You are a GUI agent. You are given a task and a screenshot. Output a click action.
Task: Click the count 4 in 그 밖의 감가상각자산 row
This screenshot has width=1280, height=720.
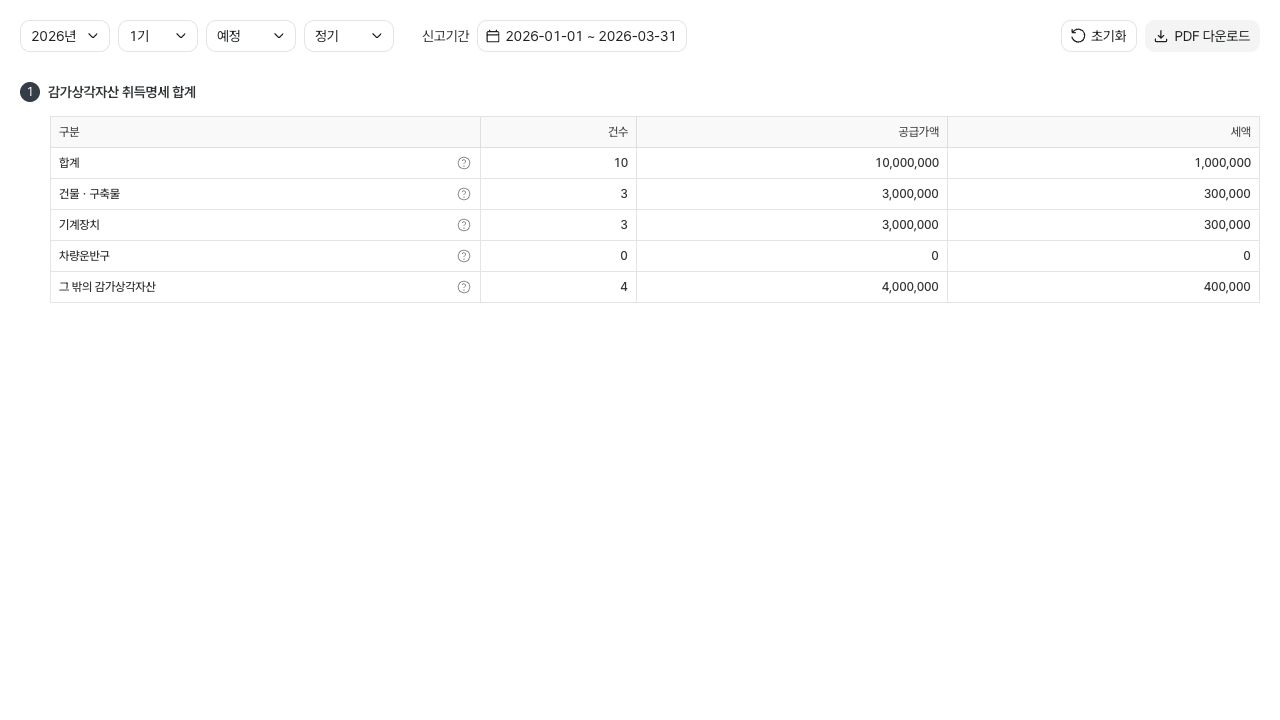click(x=624, y=287)
